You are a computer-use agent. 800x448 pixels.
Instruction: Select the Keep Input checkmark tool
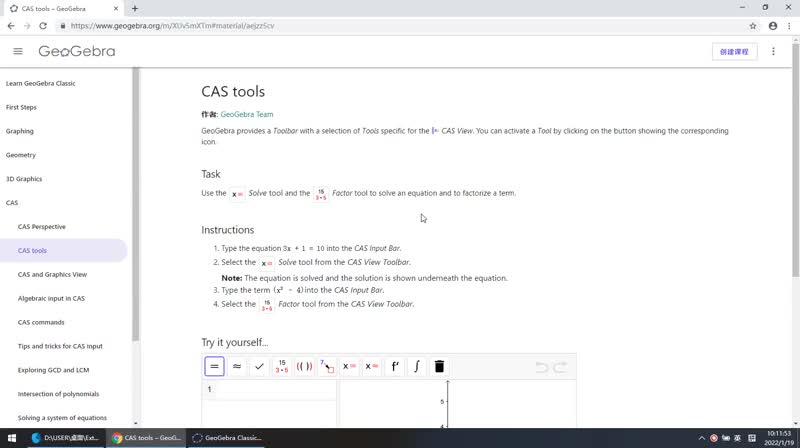pyautogui.click(x=259, y=366)
